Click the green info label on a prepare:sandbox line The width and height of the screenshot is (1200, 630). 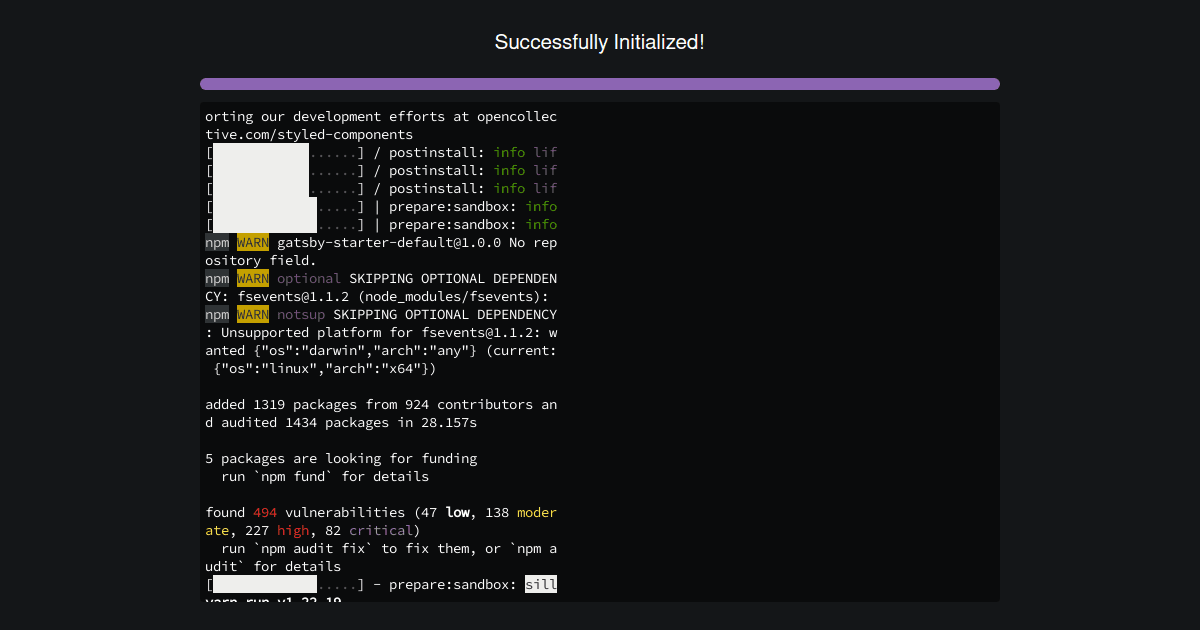pyautogui.click(x=541, y=206)
